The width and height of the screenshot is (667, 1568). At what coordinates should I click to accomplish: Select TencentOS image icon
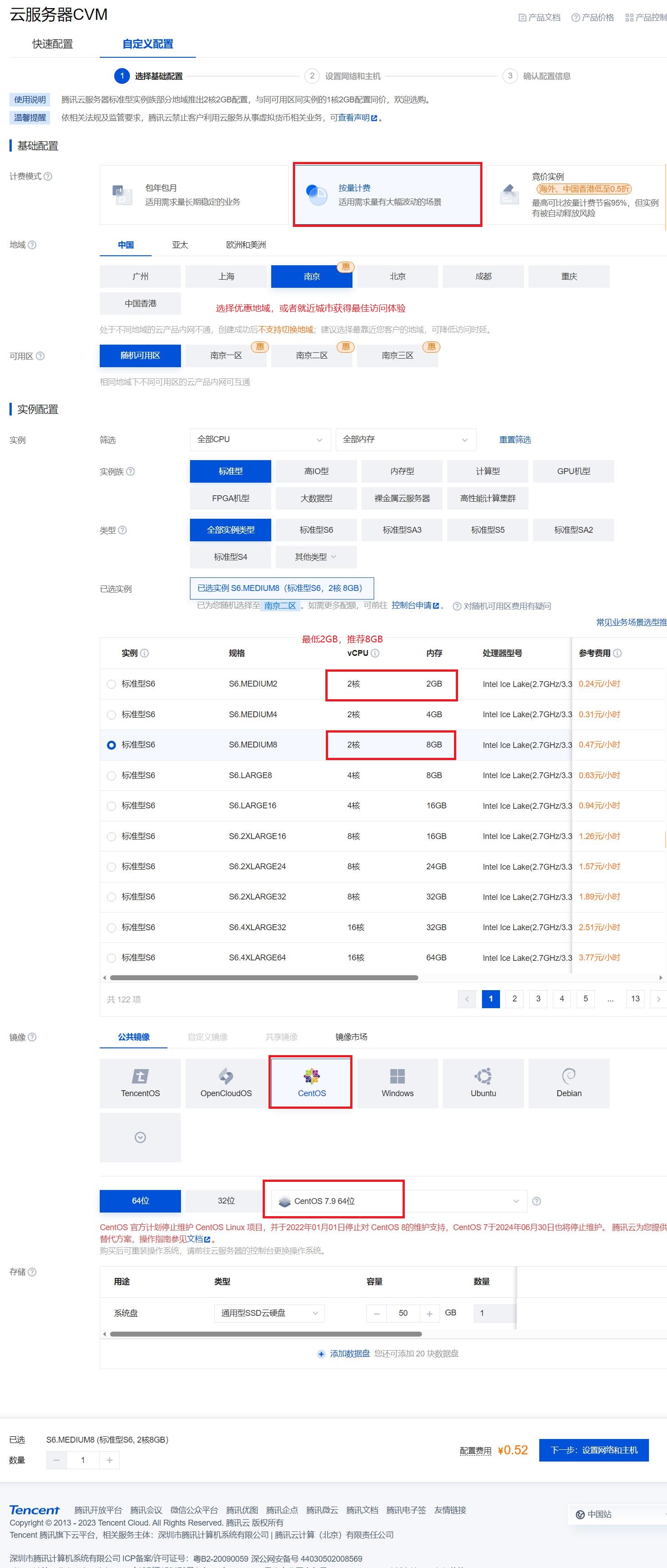point(140,1076)
